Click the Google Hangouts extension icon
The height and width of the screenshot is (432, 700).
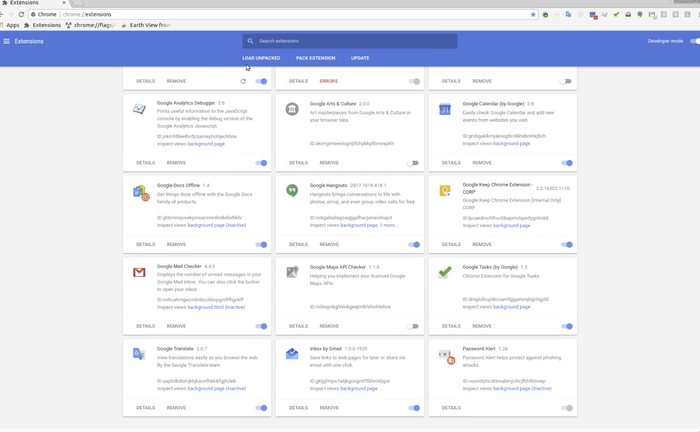pyautogui.click(x=292, y=190)
